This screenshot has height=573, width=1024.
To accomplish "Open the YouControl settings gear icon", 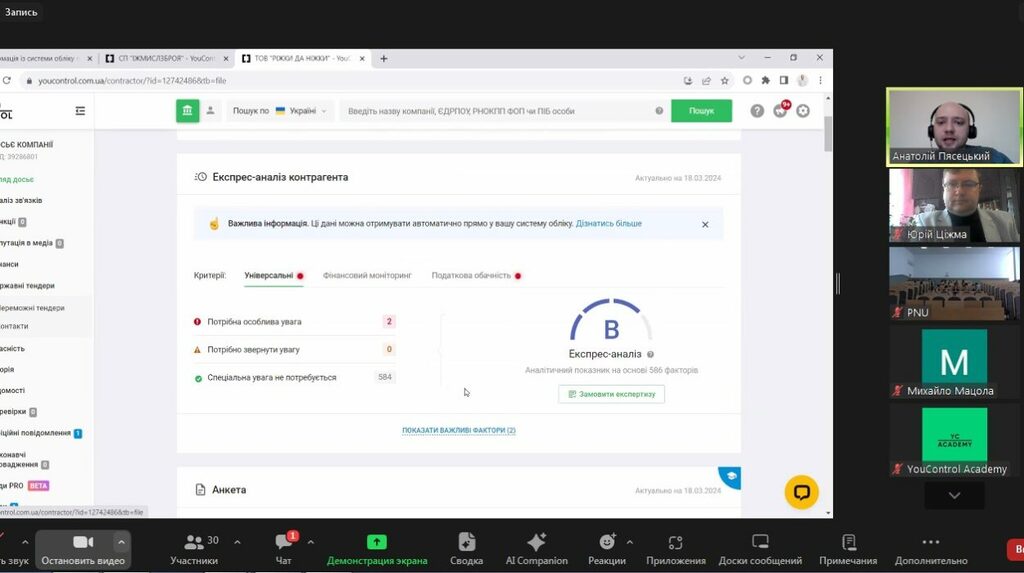I will pos(803,111).
